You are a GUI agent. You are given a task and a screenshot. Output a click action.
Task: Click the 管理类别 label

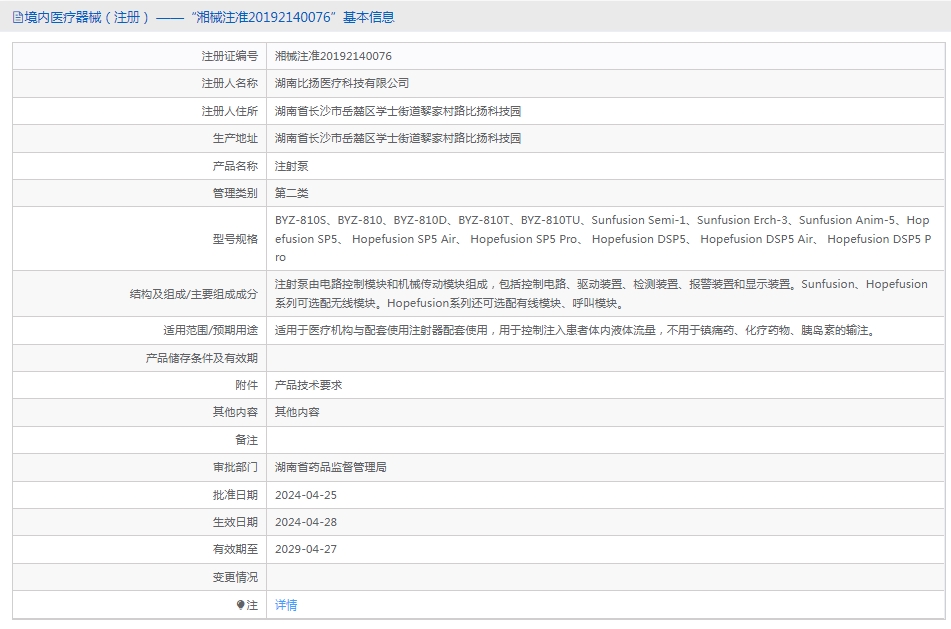coord(235,193)
